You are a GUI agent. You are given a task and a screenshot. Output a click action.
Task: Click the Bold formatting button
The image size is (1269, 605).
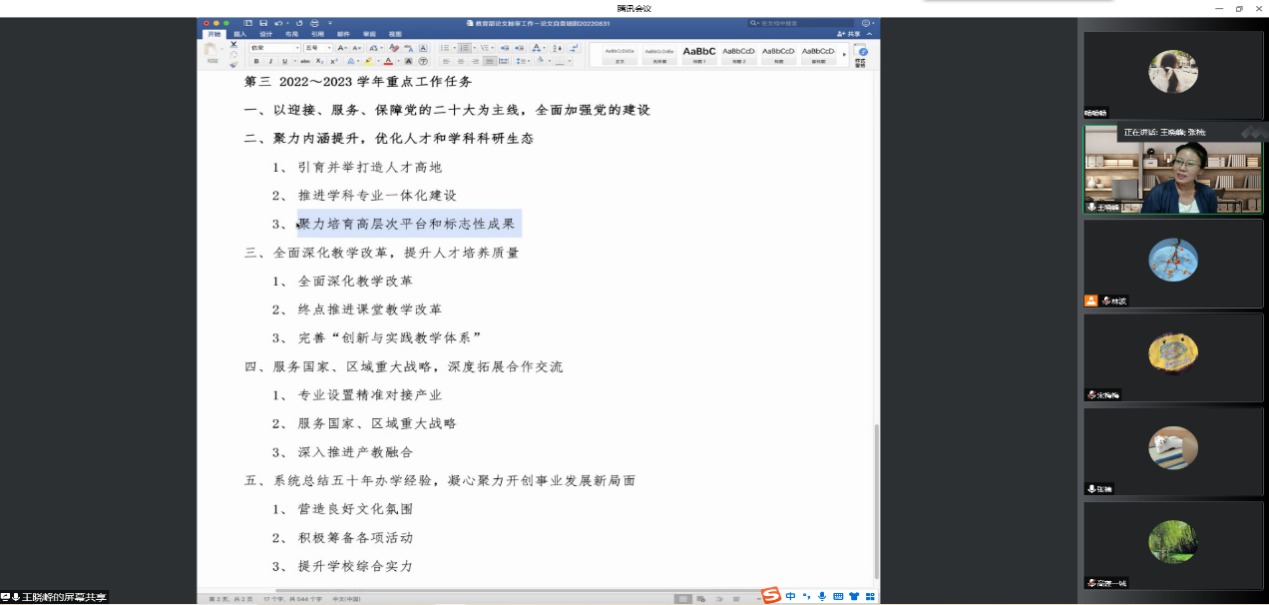[256, 61]
